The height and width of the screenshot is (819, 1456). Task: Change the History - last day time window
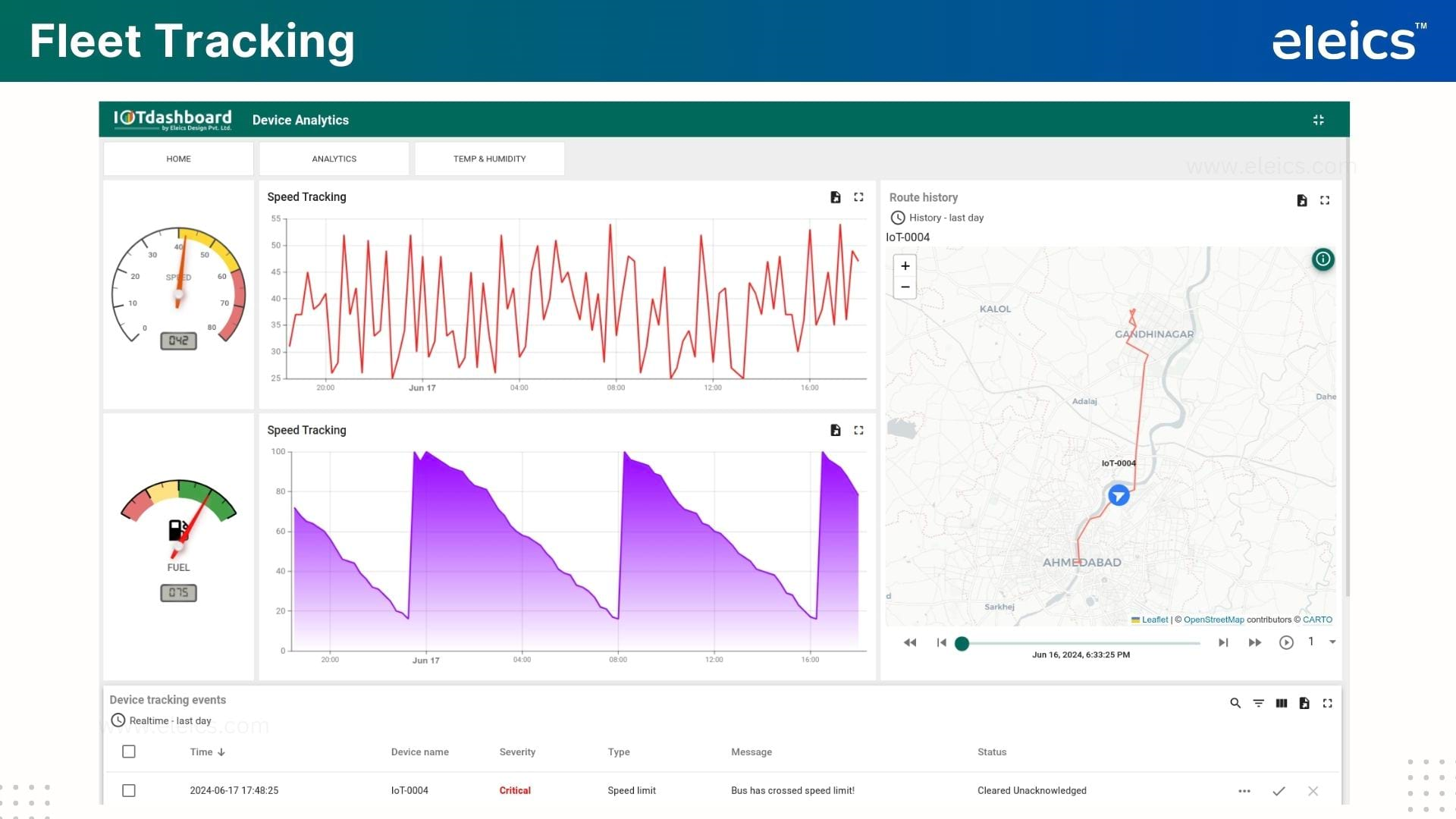coord(937,218)
